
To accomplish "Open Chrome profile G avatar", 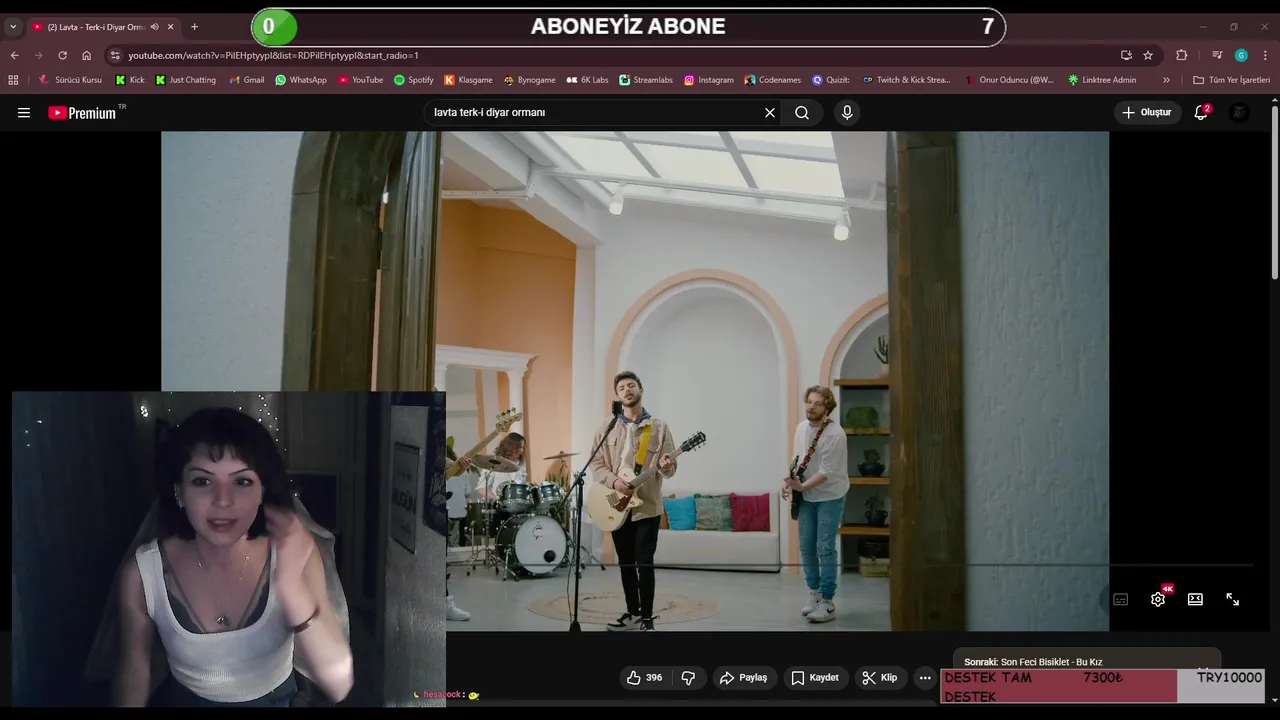I will 1241,55.
